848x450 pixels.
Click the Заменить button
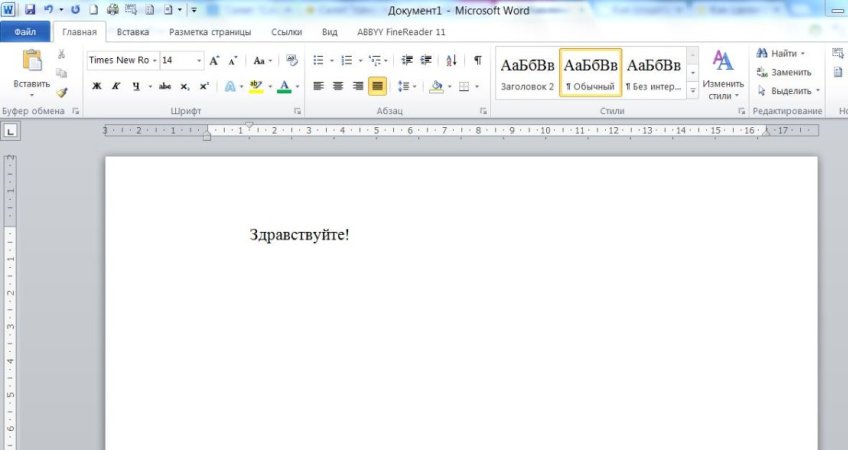[784, 72]
